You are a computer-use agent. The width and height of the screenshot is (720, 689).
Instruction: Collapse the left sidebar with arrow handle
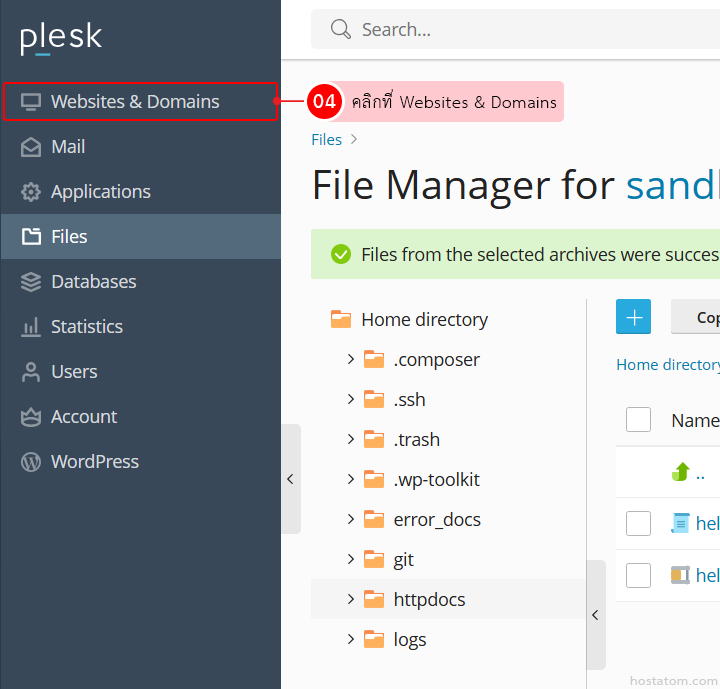[290, 479]
